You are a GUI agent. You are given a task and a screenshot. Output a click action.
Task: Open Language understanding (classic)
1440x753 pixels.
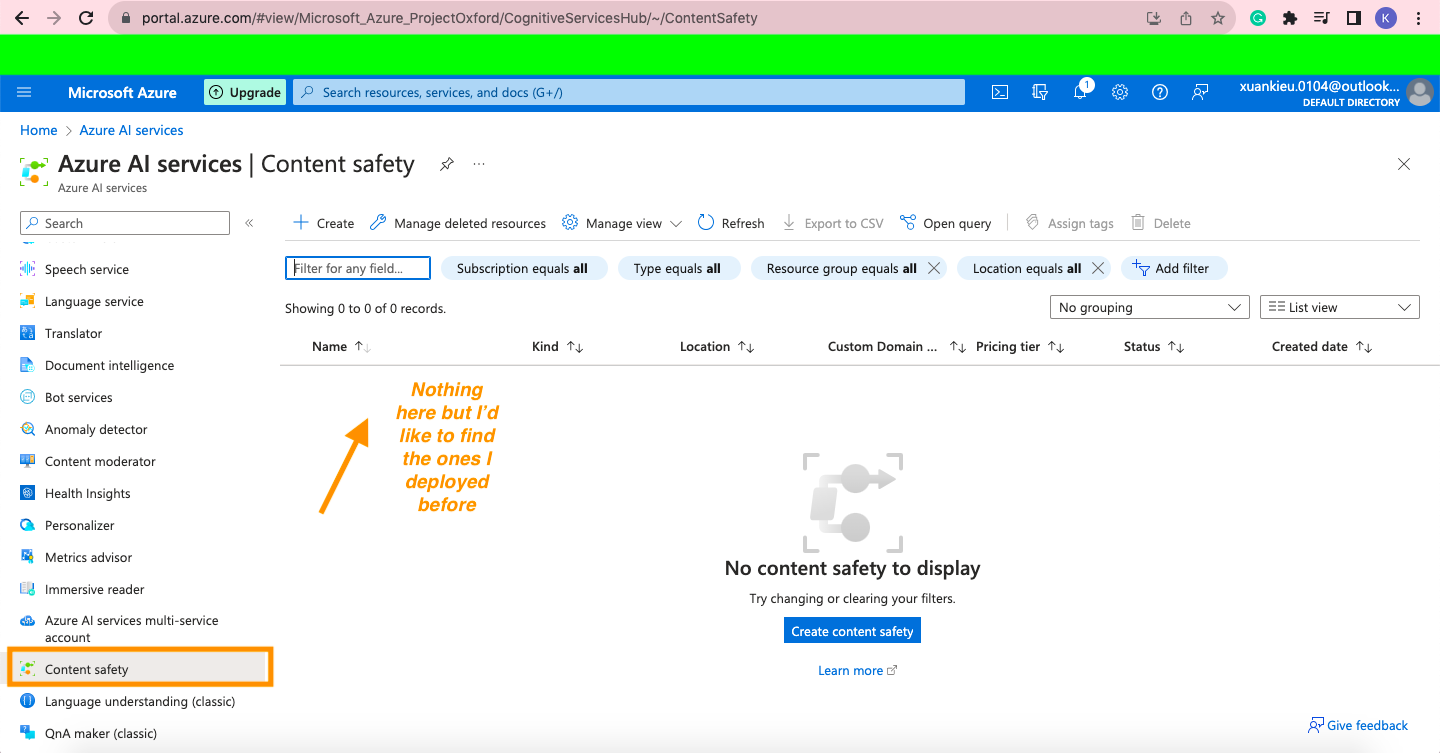tap(140, 701)
